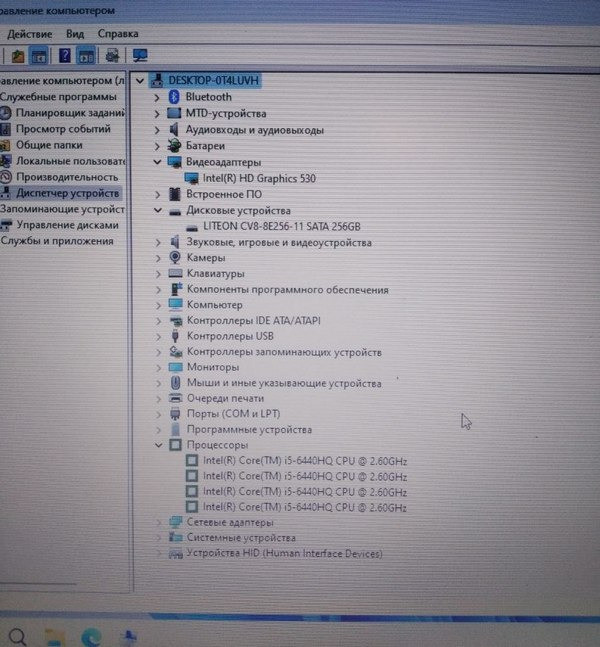Click the Клавиатуры keyboard icon
The image size is (600, 647).
(x=175, y=273)
